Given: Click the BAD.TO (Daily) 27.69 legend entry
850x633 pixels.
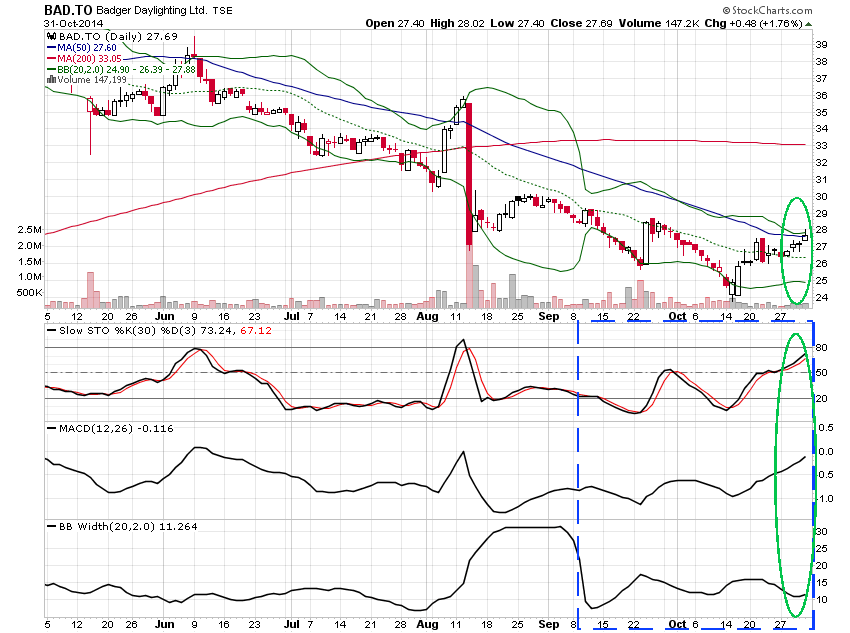Looking at the screenshot, I should (x=118, y=36).
